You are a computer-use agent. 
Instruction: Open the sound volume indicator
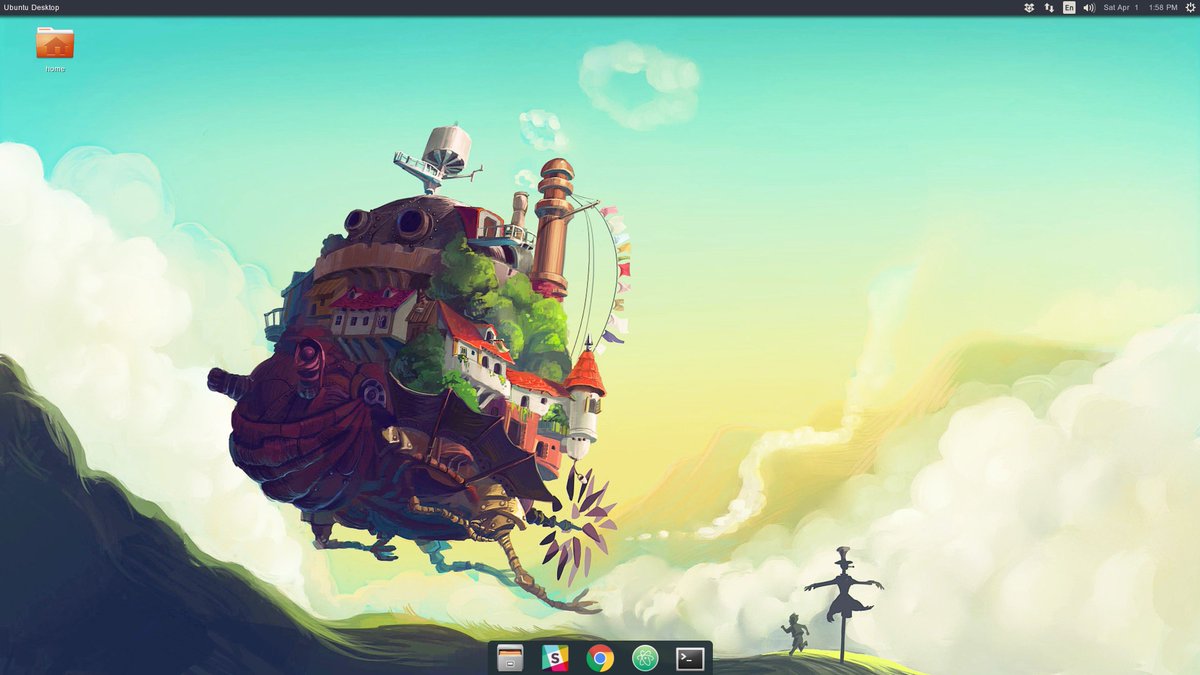pyautogui.click(x=1090, y=7)
